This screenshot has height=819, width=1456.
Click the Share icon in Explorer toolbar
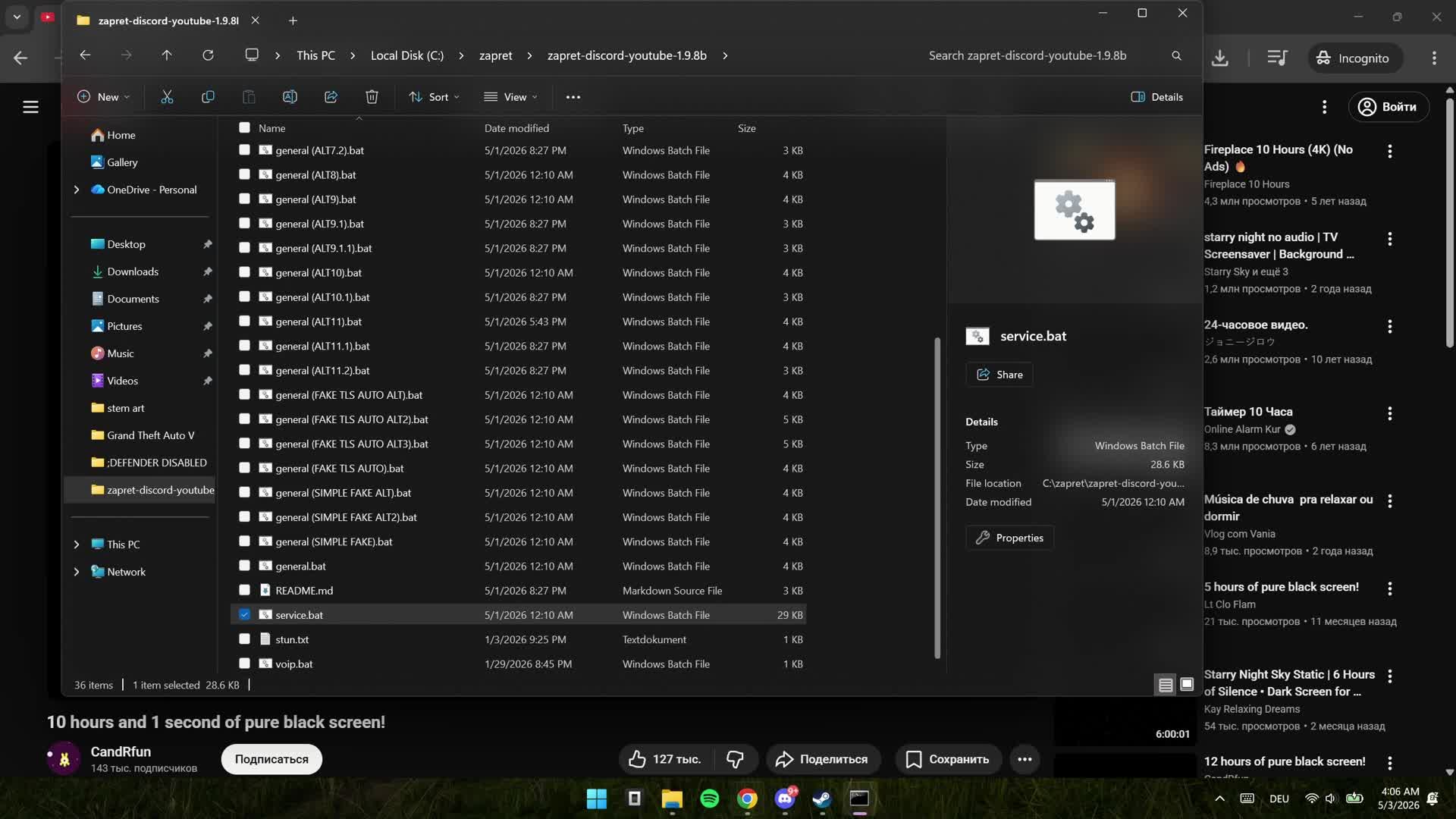pos(331,97)
